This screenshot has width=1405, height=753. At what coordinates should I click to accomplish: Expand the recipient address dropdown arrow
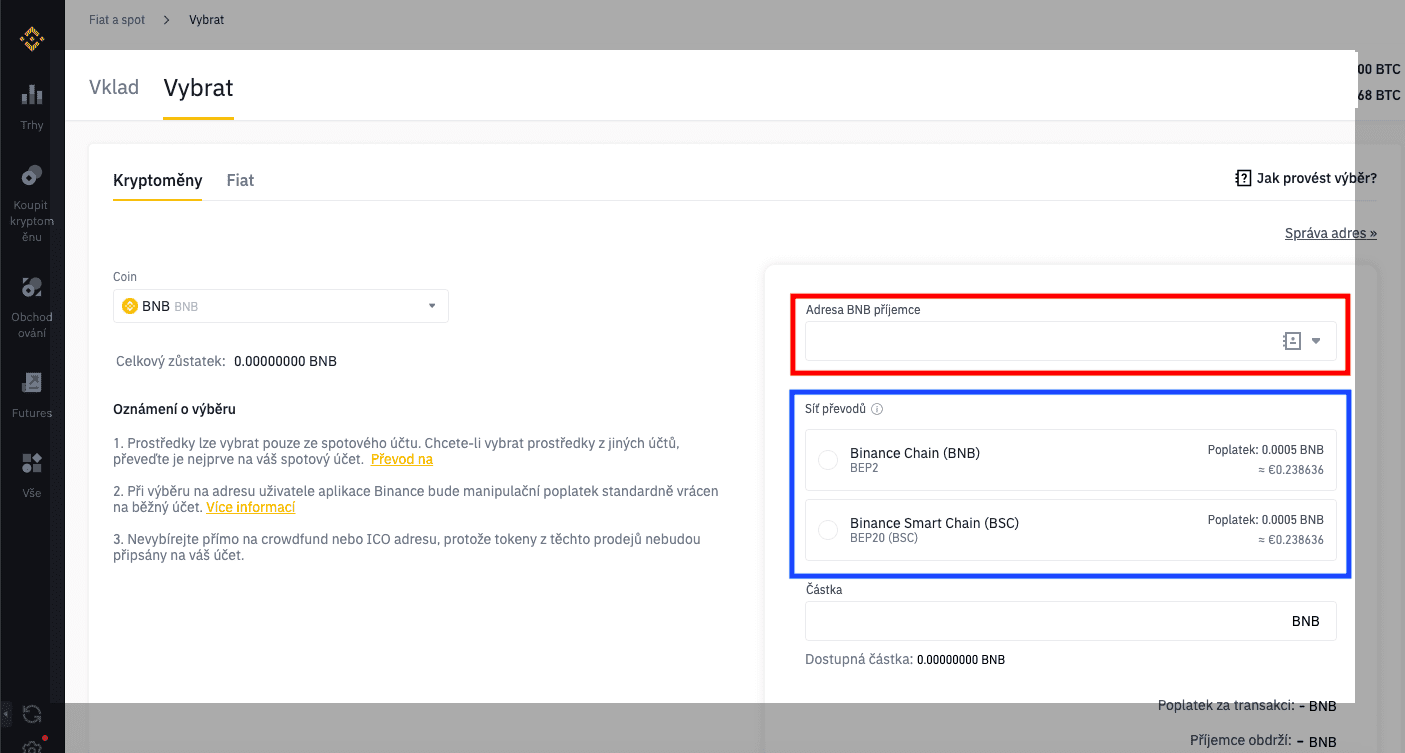point(1316,341)
